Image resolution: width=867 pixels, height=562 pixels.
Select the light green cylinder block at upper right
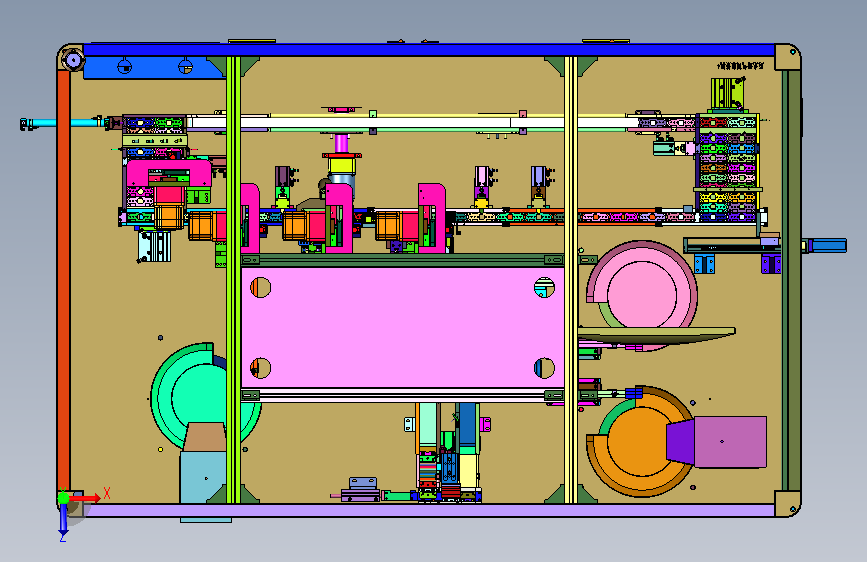point(725,93)
